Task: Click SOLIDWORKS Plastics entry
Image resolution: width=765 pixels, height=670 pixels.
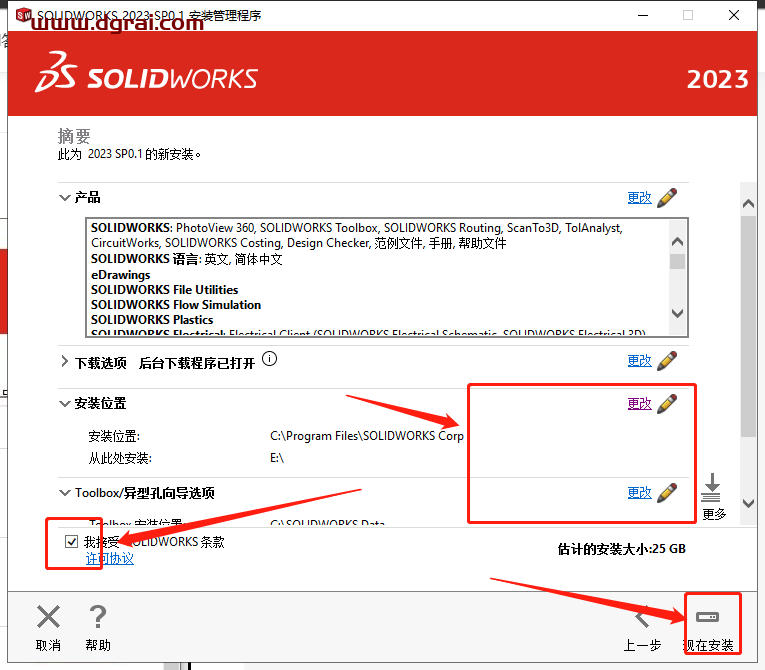Action: click(x=152, y=320)
